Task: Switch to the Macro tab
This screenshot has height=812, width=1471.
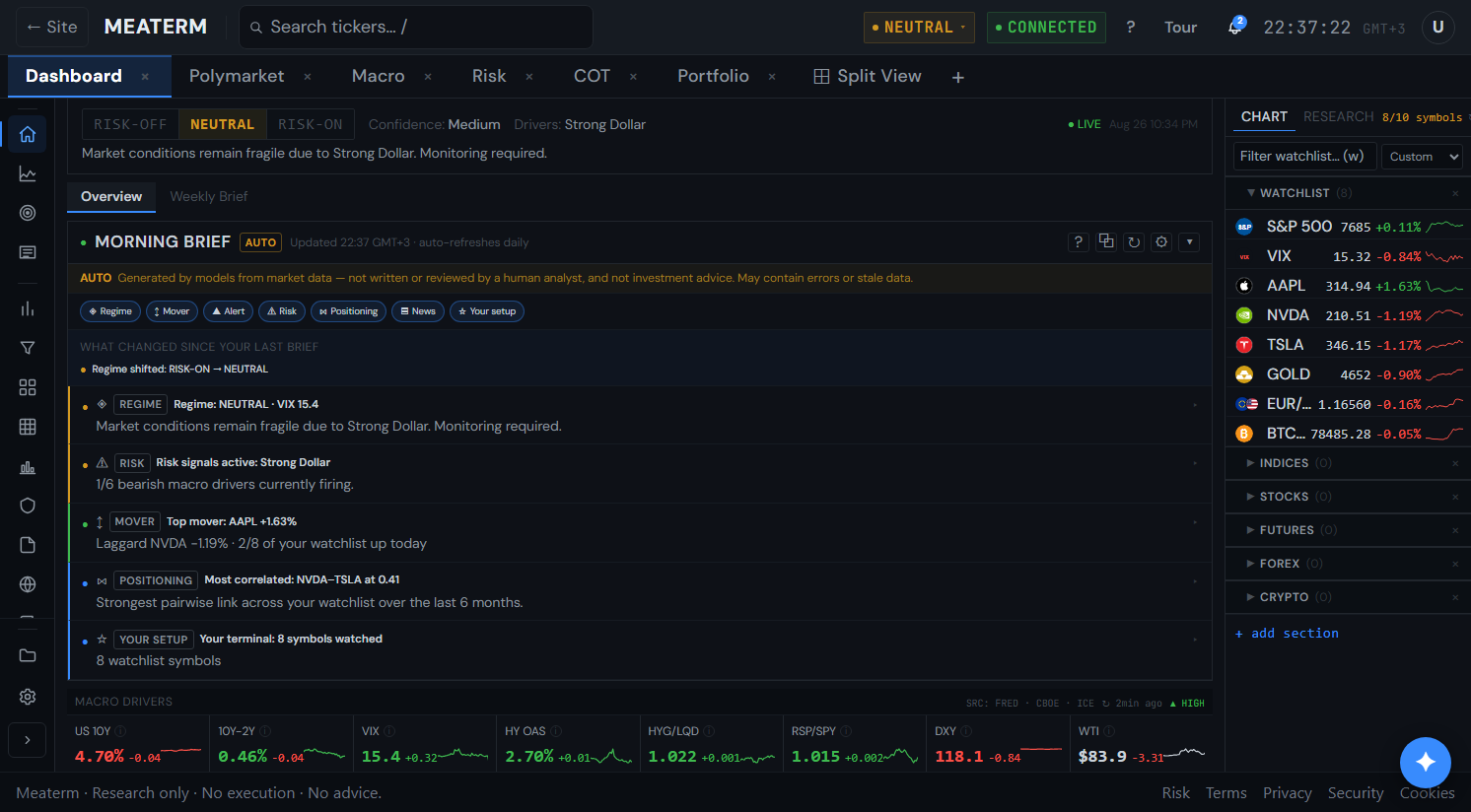Action: pyautogui.click(x=379, y=76)
